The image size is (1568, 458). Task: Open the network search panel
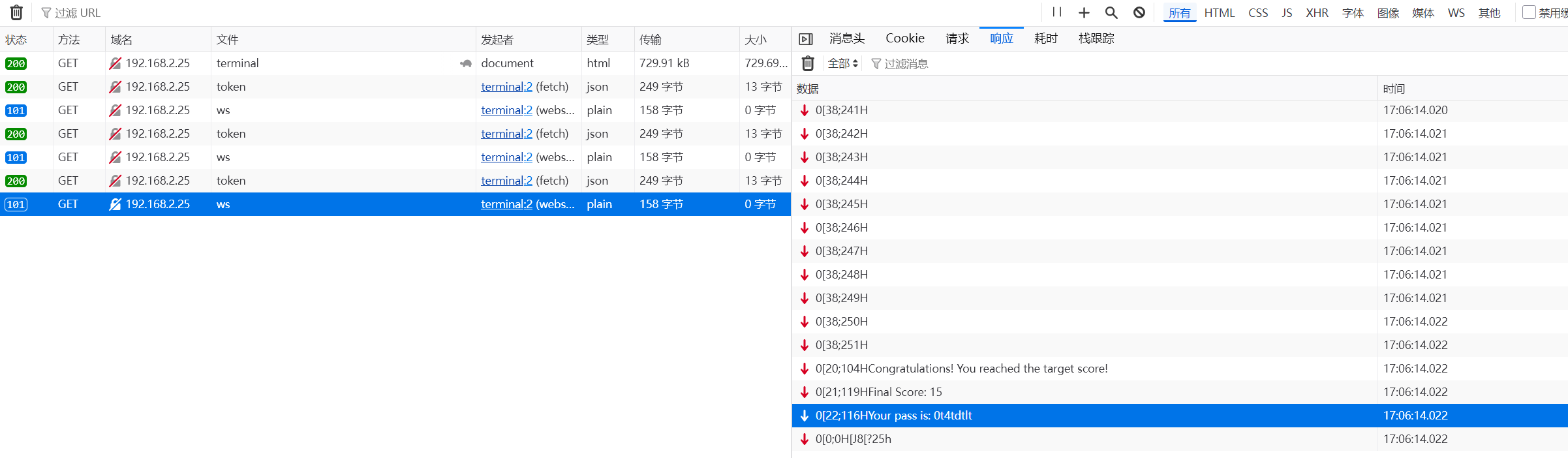coord(1111,12)
